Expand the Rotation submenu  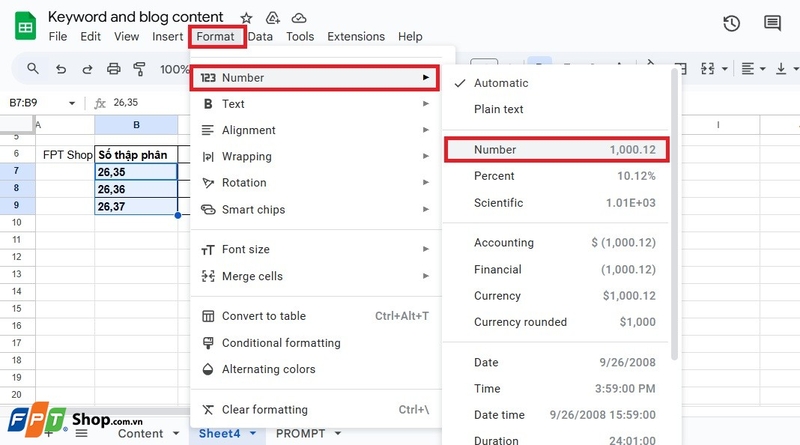click(x=315, y=183)
